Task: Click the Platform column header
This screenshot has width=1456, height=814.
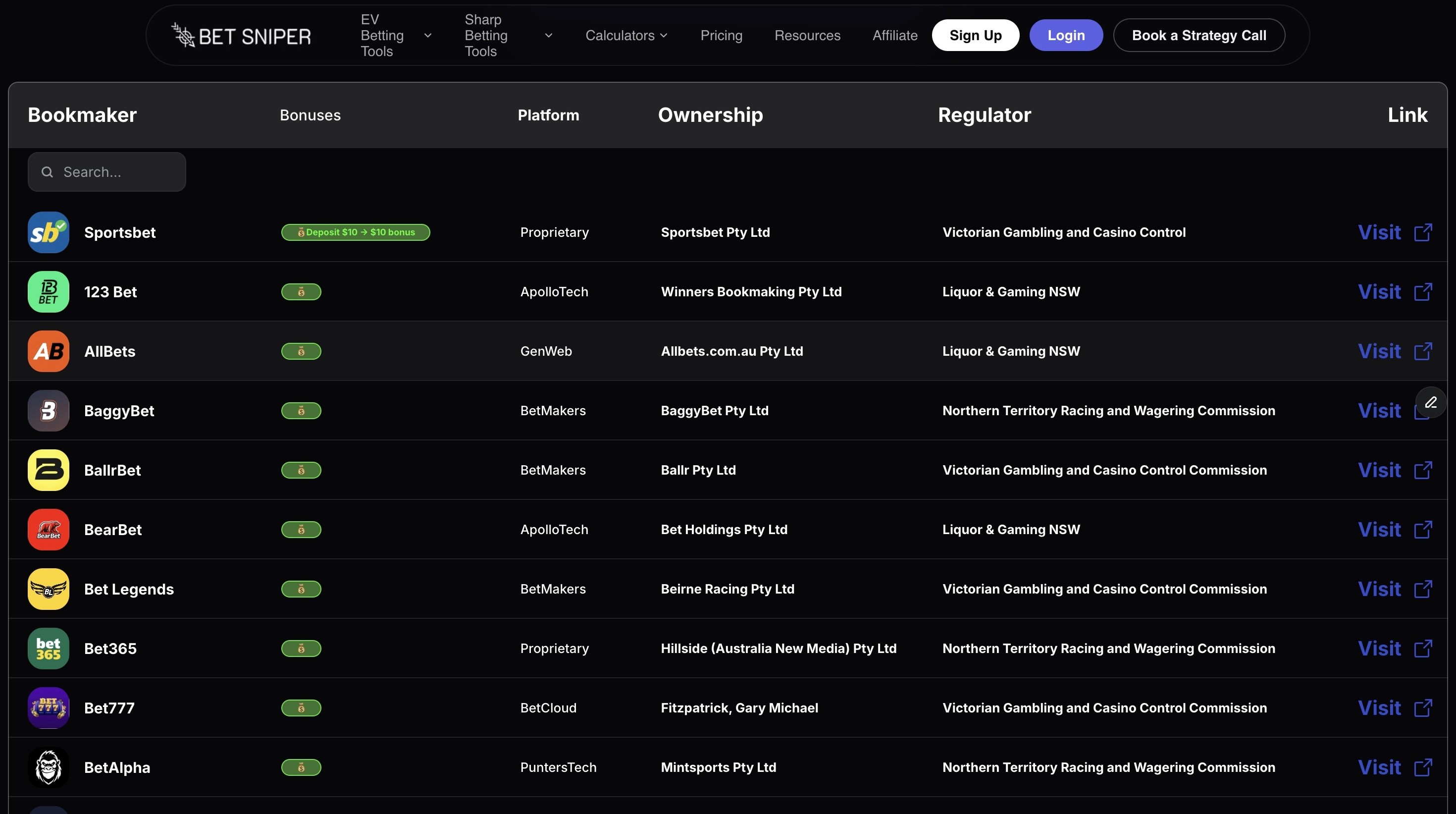Action: click(x=548, y=115)
